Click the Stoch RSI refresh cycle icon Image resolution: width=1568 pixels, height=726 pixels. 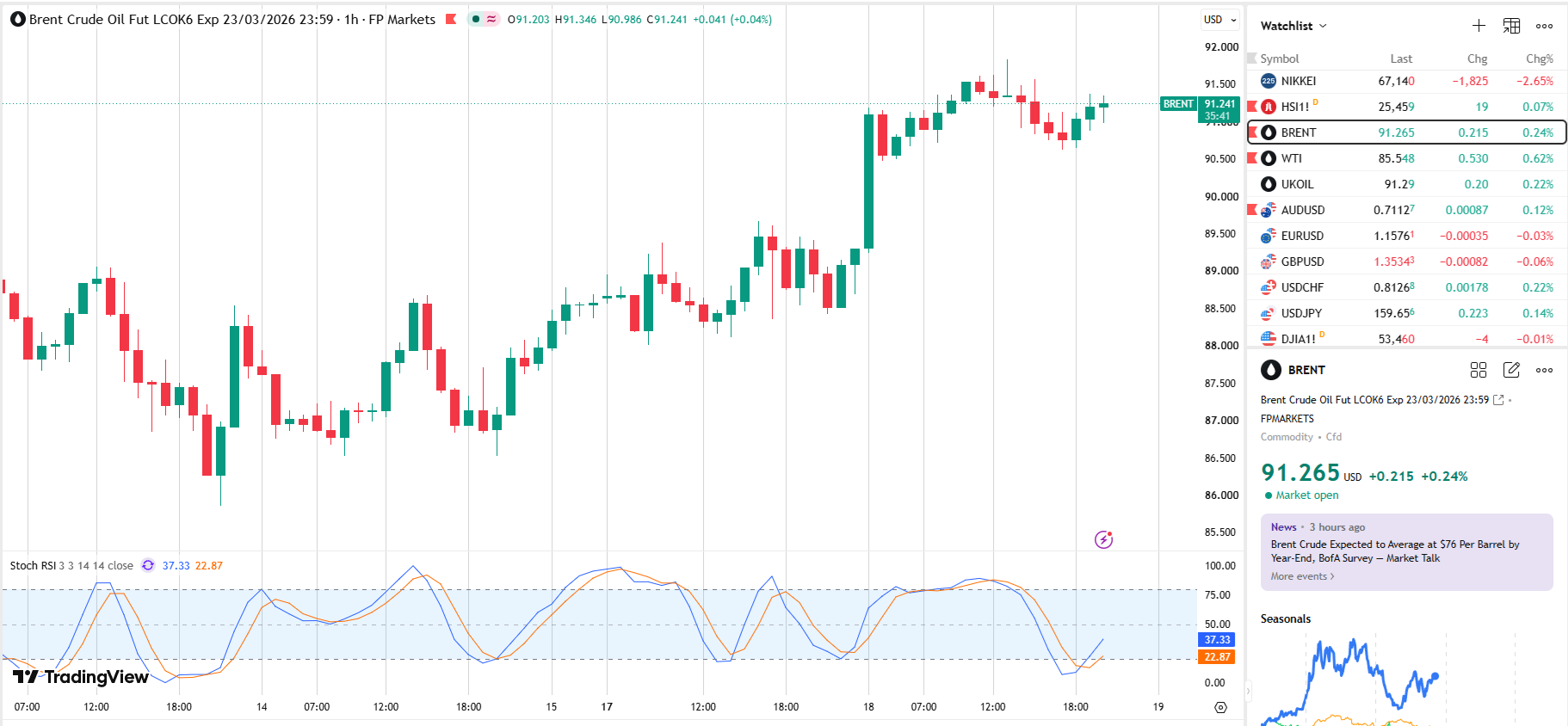(148, 565)
